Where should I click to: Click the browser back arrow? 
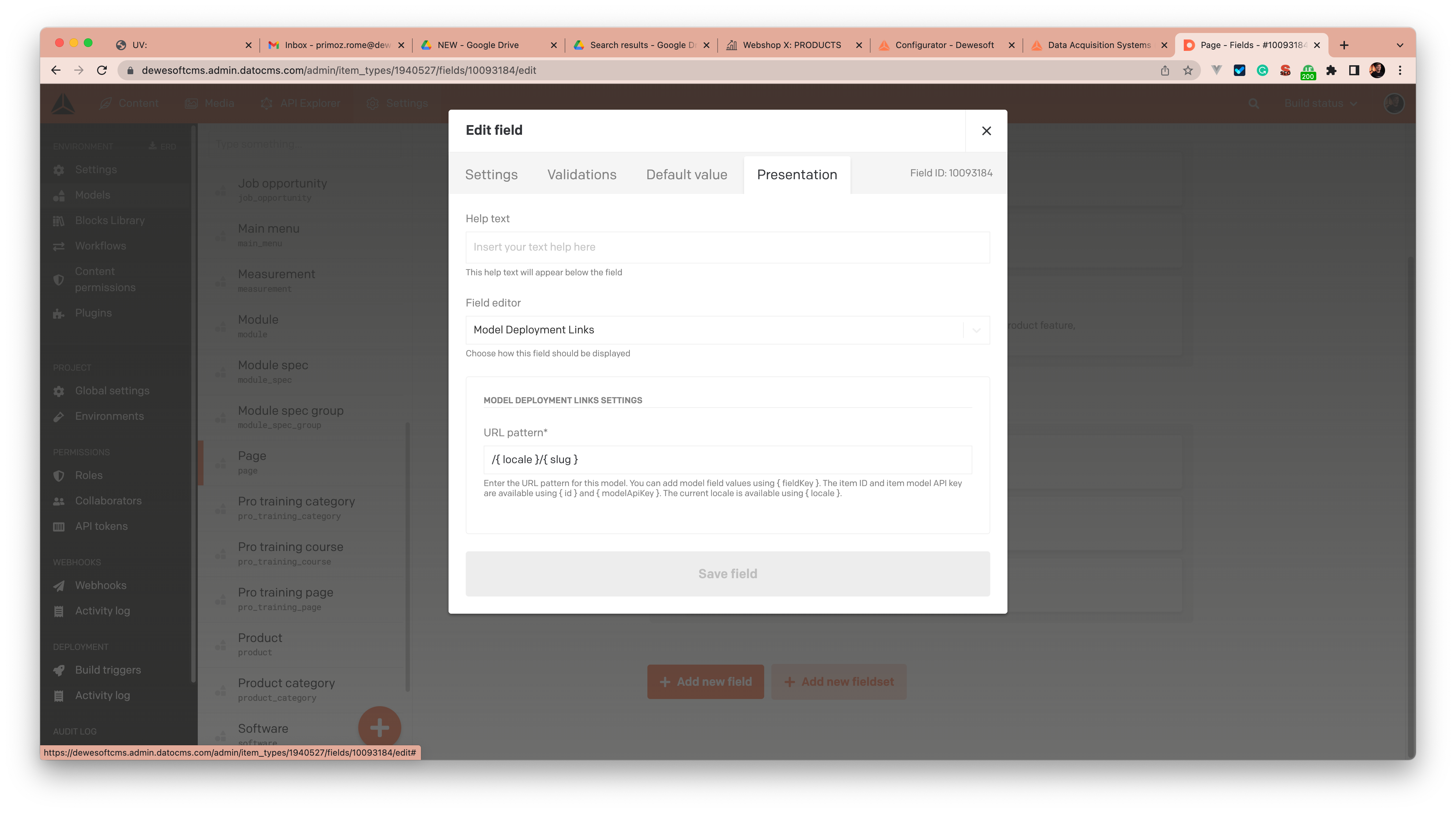(56, 70)
